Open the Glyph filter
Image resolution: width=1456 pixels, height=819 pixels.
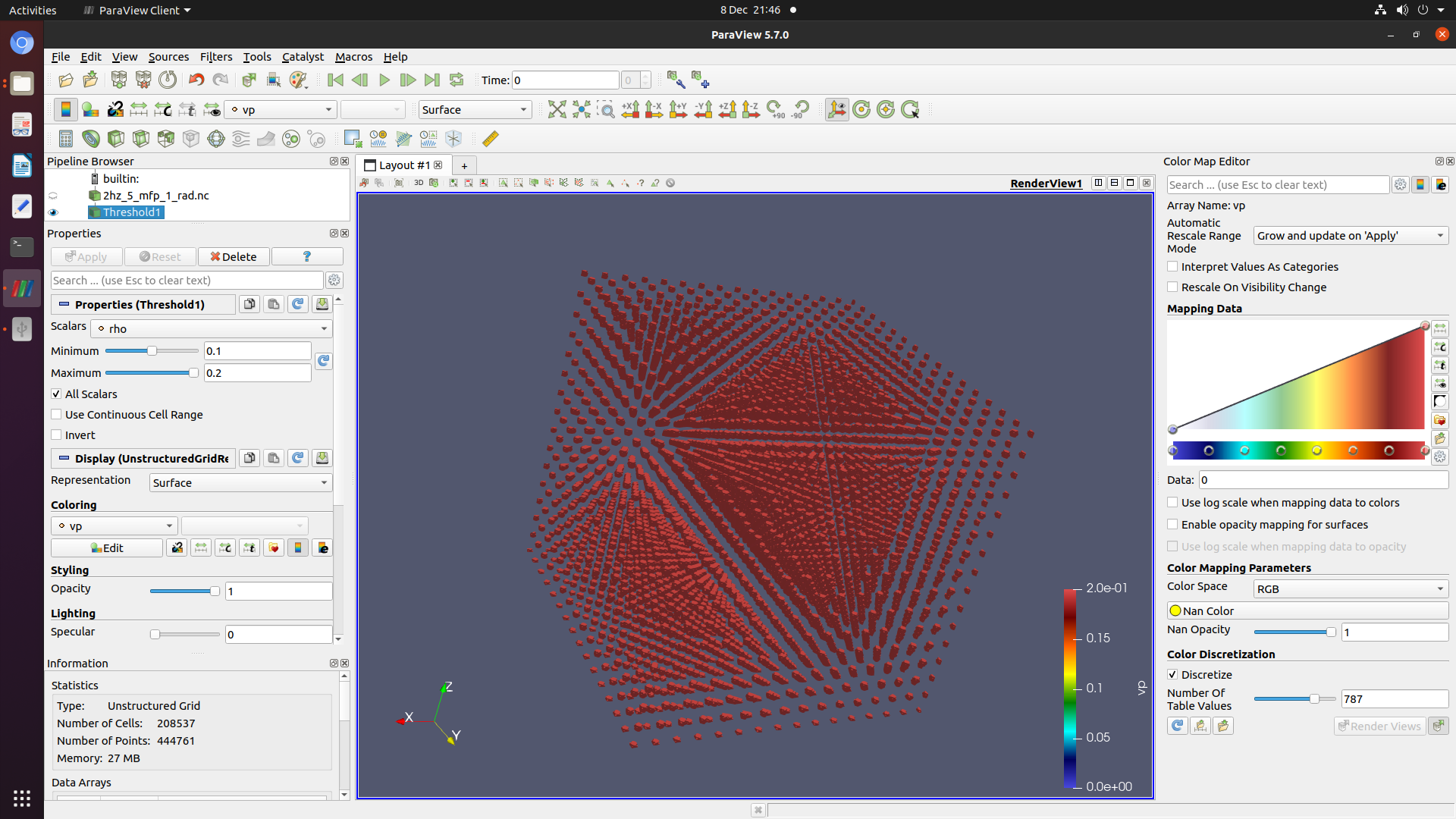(215, 139)
